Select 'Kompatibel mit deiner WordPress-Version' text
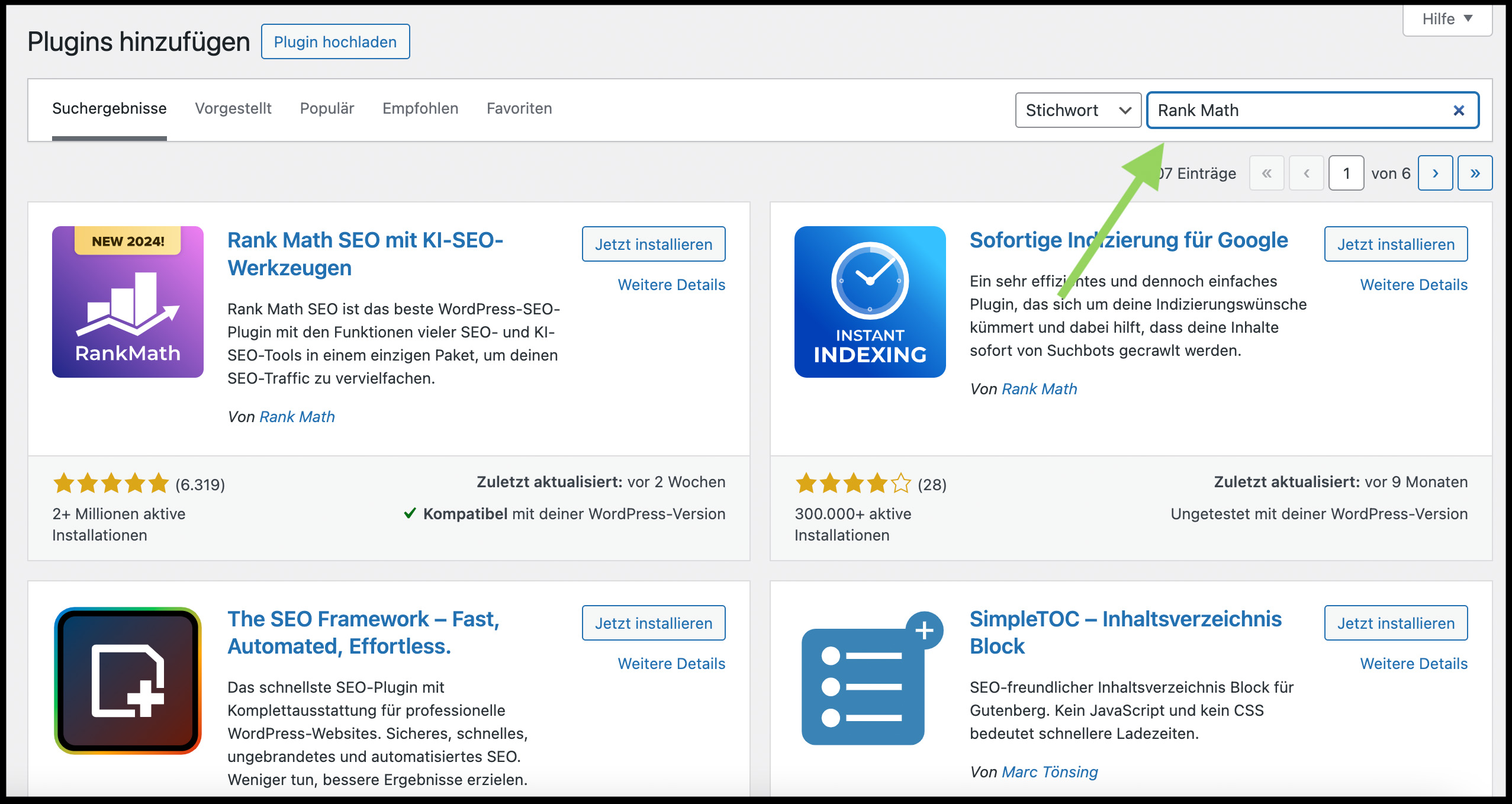The height and width of the screenshot is (804, 1512). click(x=574, y=514)
